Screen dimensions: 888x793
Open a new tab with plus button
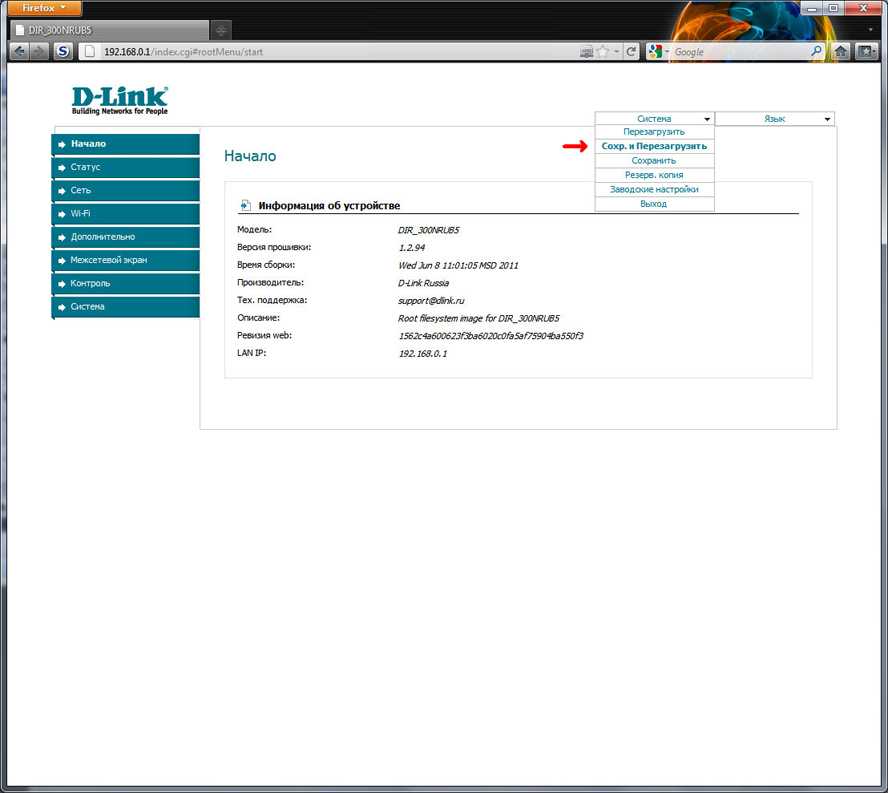click(x=221, y=30)
